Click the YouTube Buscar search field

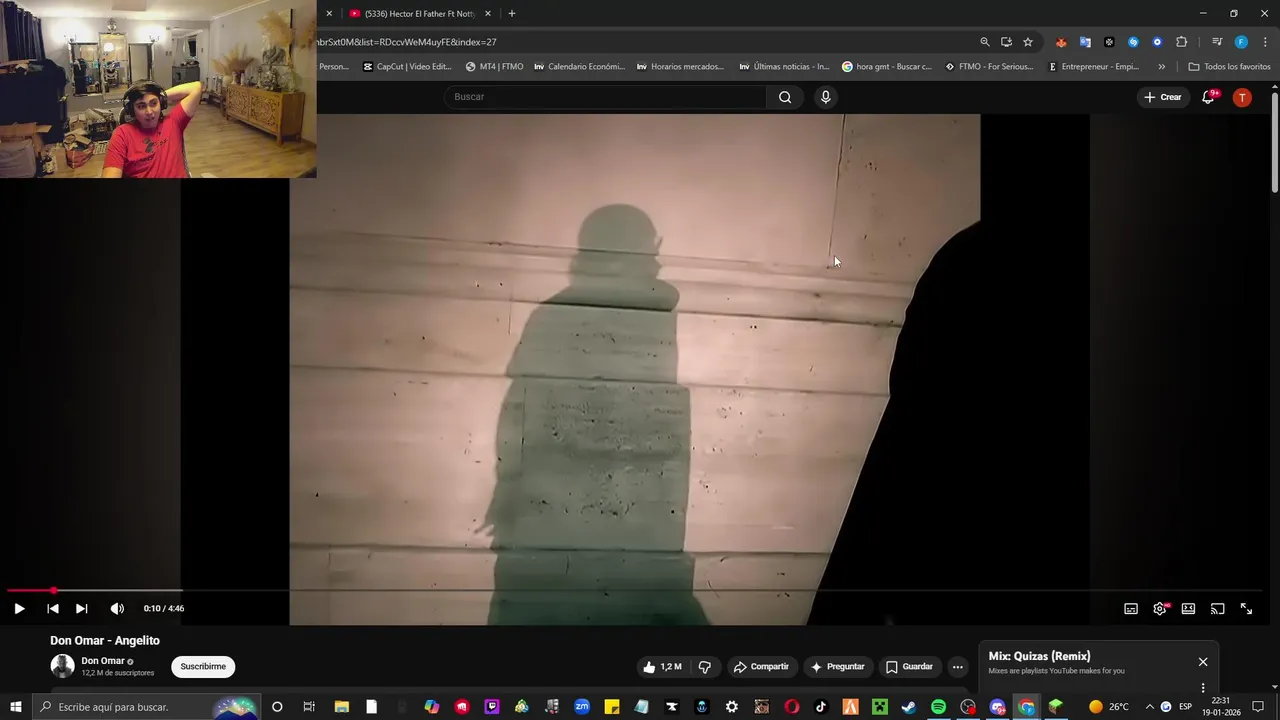(605, 97)
